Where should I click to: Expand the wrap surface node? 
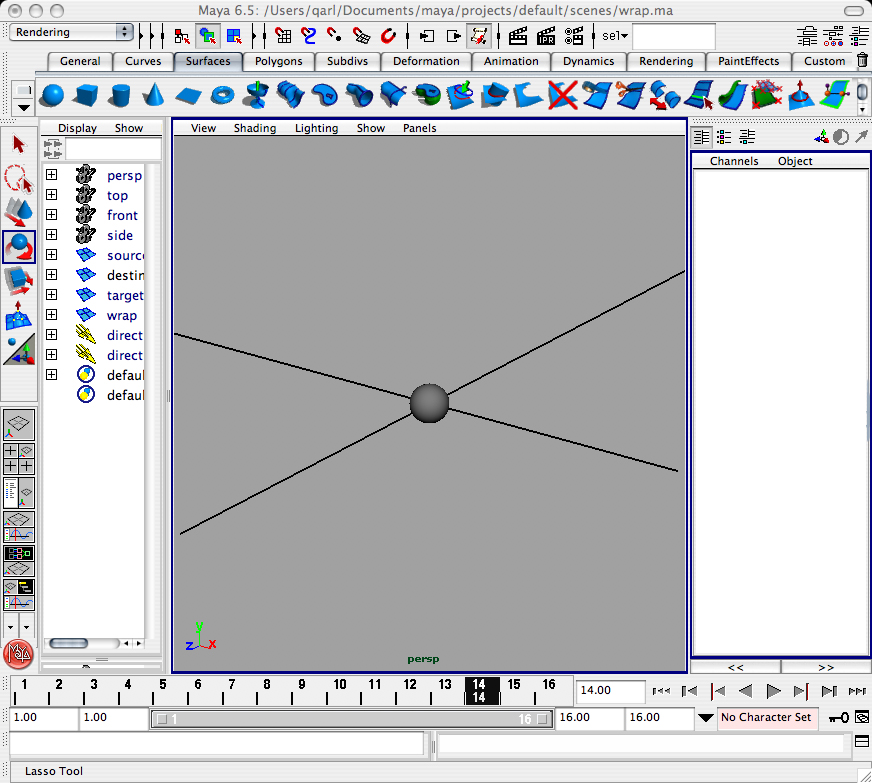pos(51,315)
